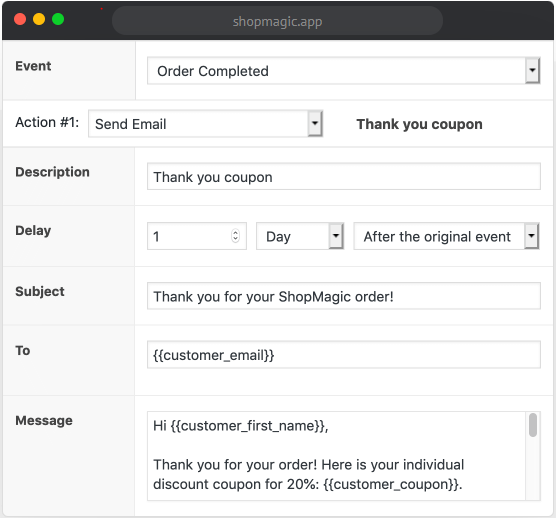The image size is (556, 518).
Task: Click the Thank you coupon action title
Action: (x=419, y=124)
